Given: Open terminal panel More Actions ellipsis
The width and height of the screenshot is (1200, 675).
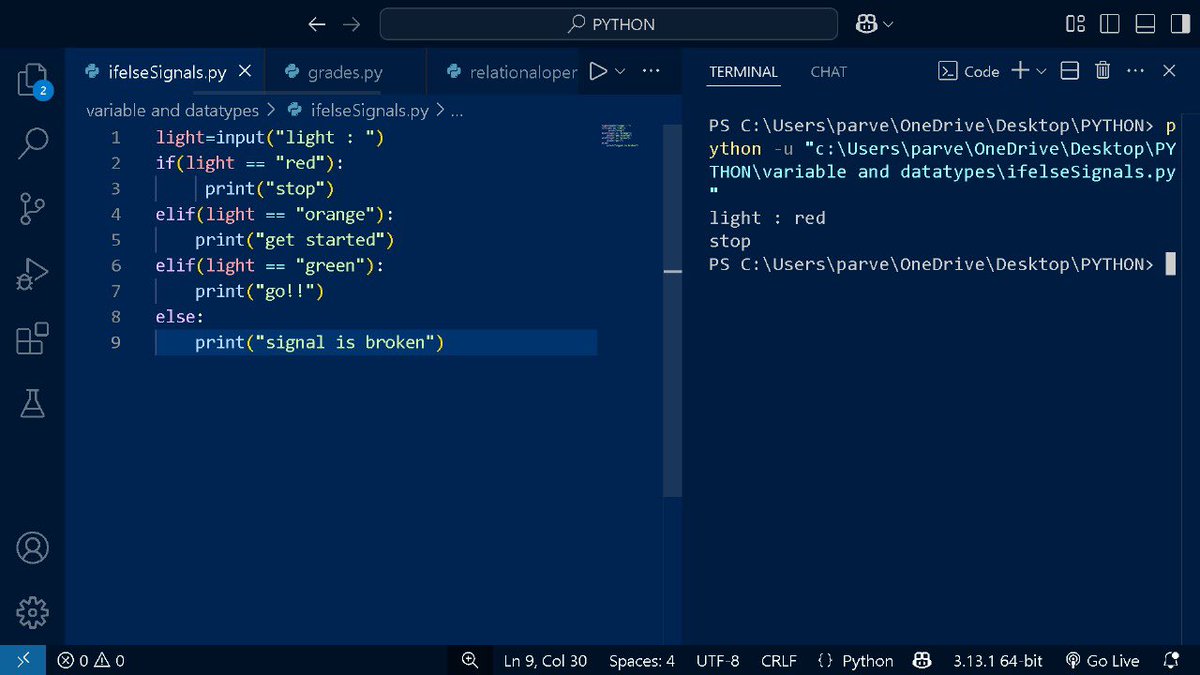Looking at the screenshot, I should pyautogui.click(x=1135, y=71).
